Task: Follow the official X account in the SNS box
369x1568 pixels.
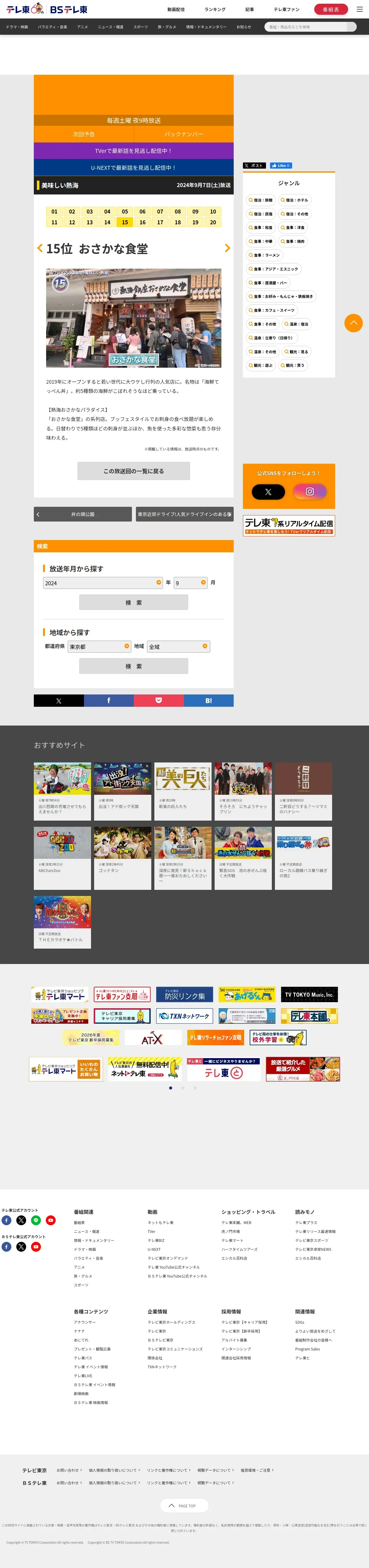Action: coord(268,491)
